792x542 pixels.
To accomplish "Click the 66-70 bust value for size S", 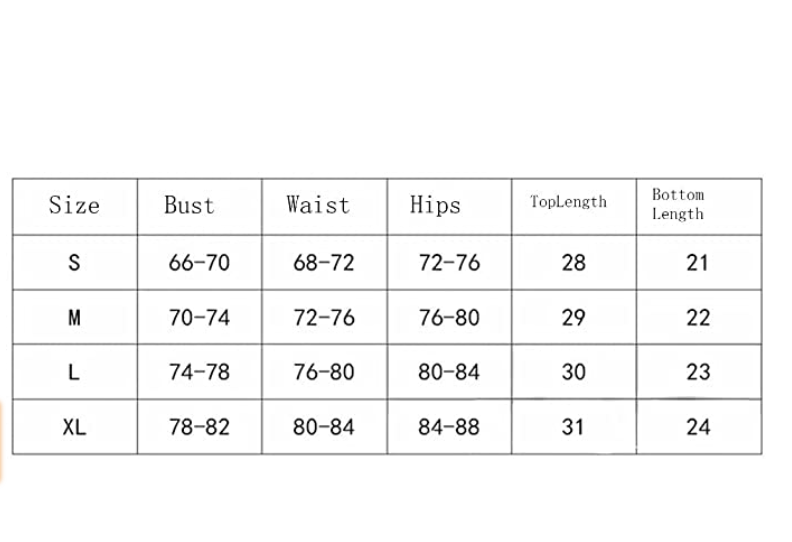I will (199, 263).
